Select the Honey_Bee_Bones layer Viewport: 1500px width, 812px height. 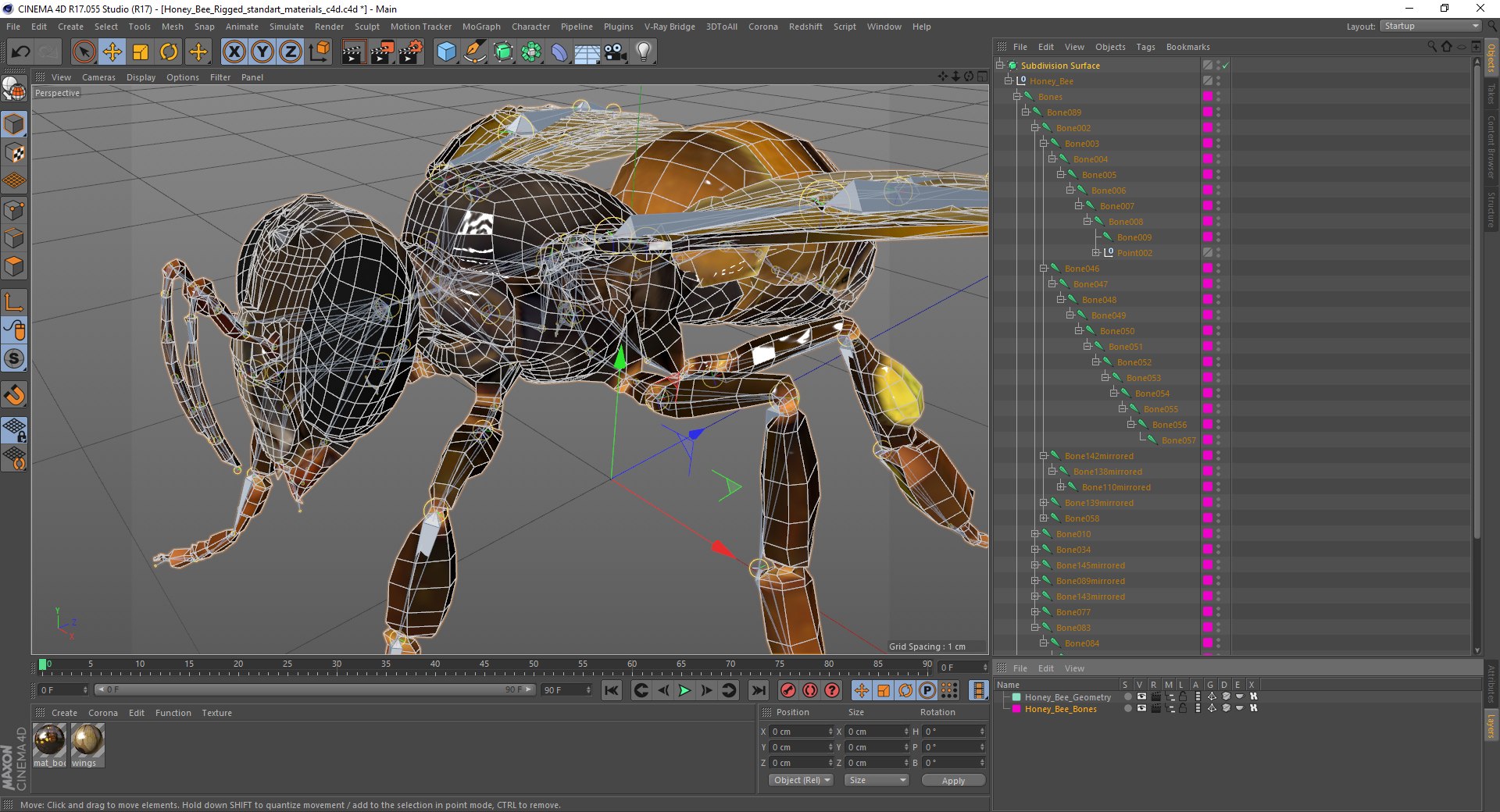click(x=1060, y=709)
